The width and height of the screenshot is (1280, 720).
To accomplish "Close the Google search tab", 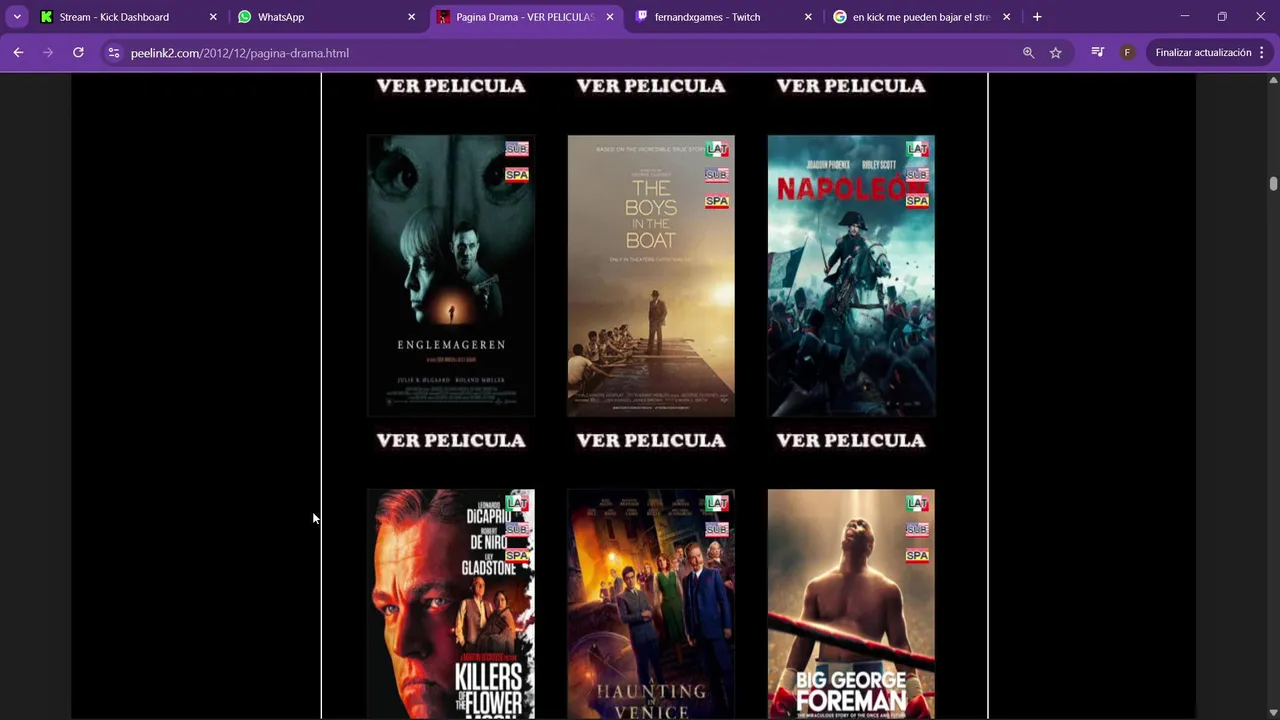I will coord(1006,17).
